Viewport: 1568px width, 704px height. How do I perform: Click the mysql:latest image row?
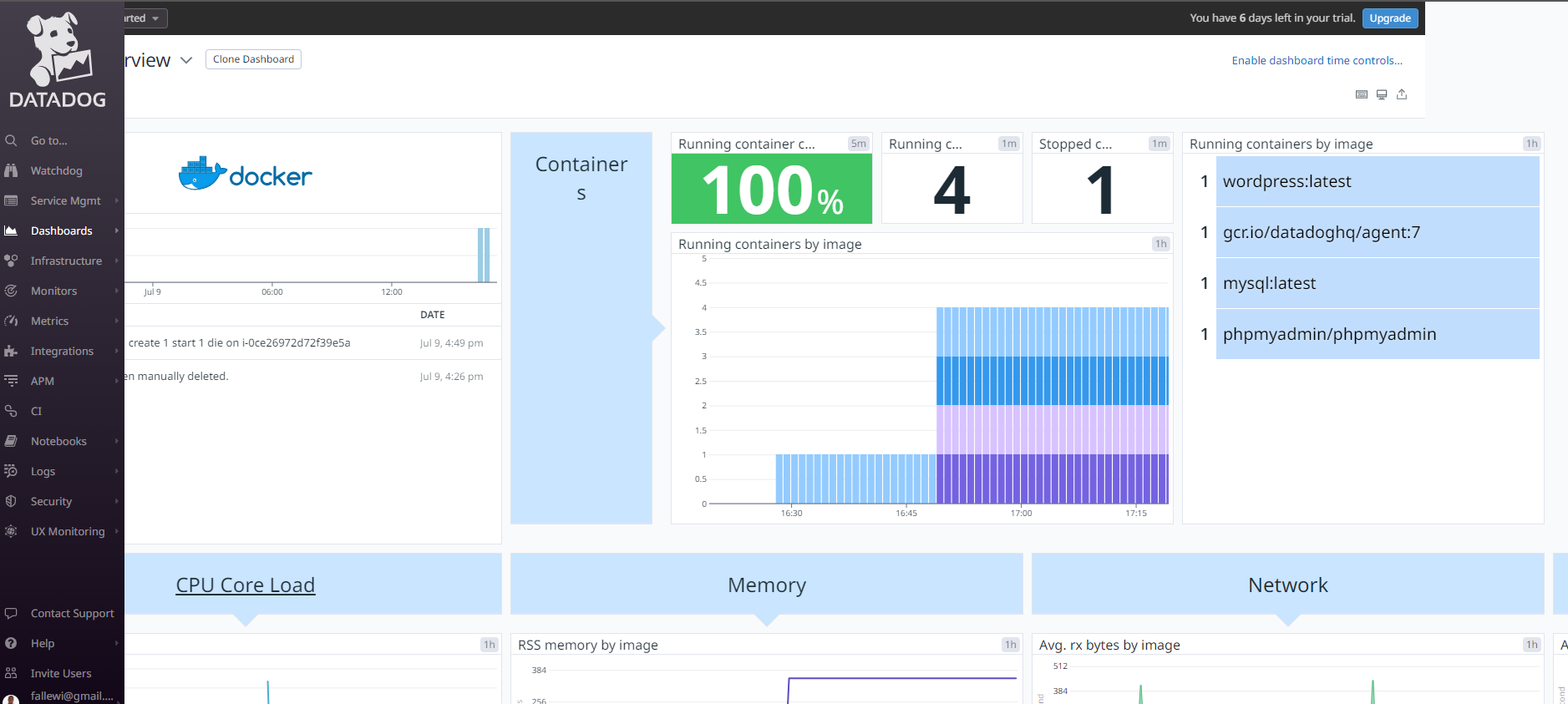(1378, 283)
